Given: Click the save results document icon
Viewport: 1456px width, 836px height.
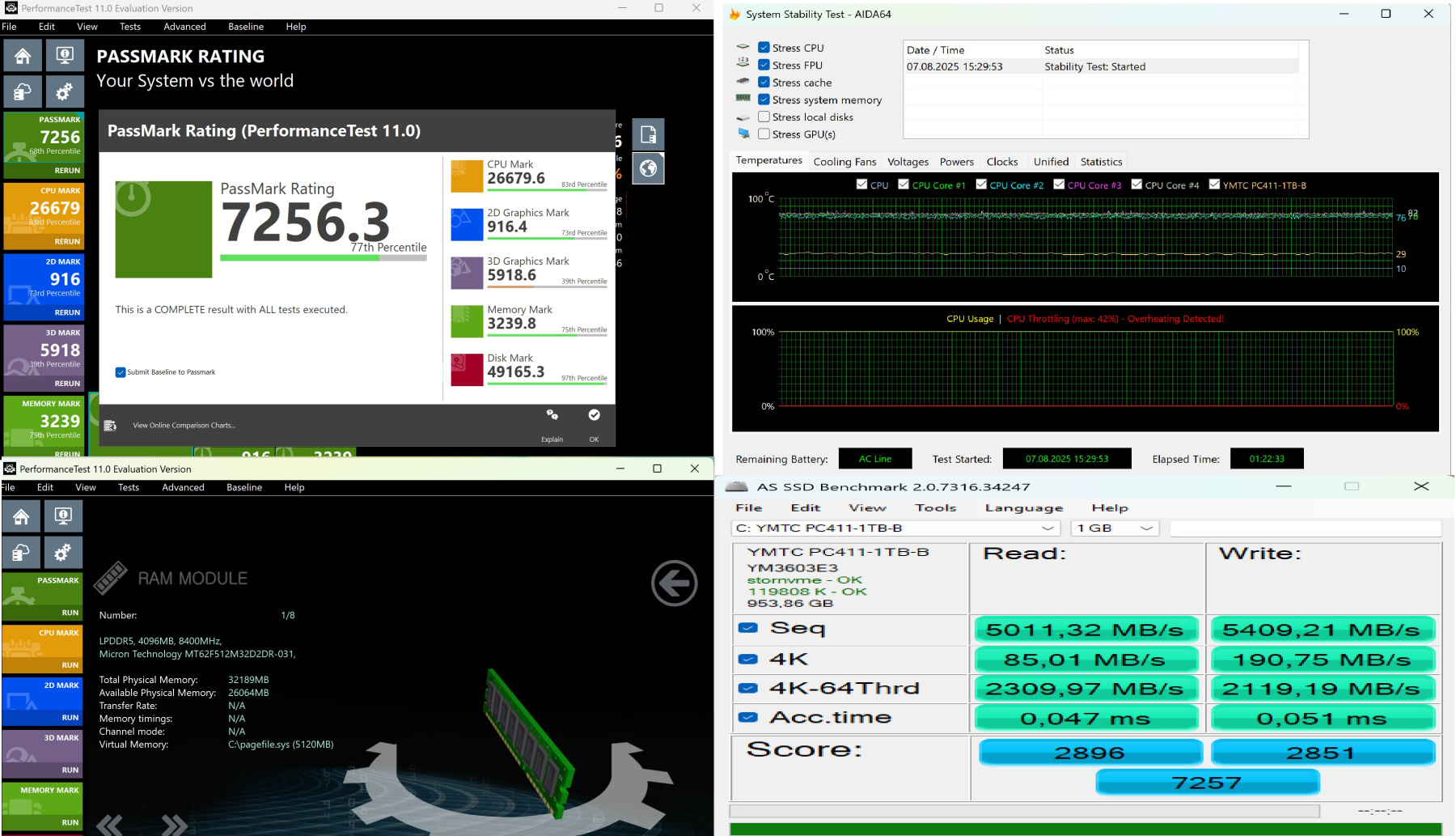Looking at the screenshot, I should pyautogui.click(x=648, y=134).
